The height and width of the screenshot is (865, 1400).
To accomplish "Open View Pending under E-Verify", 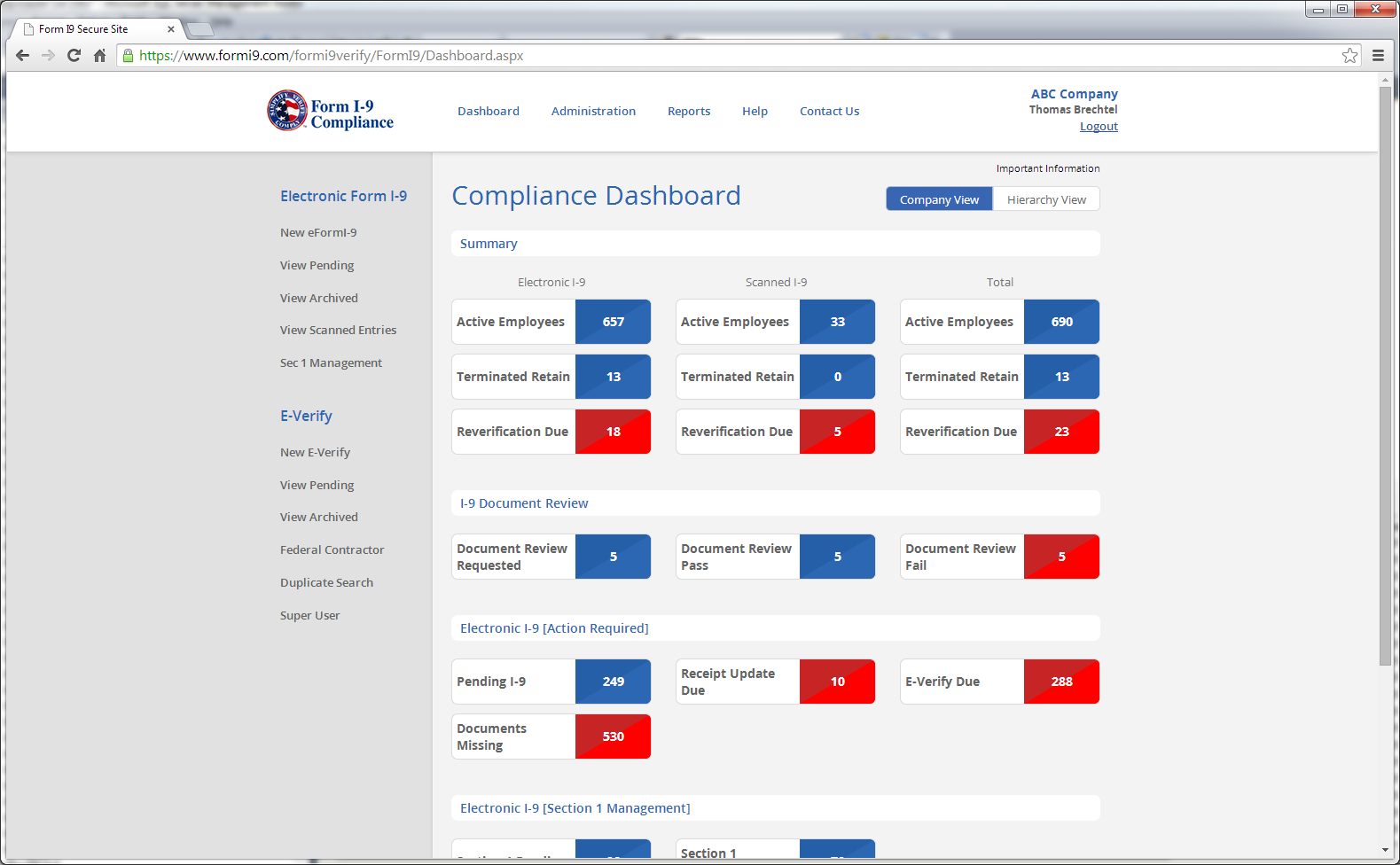I will 317,486.
